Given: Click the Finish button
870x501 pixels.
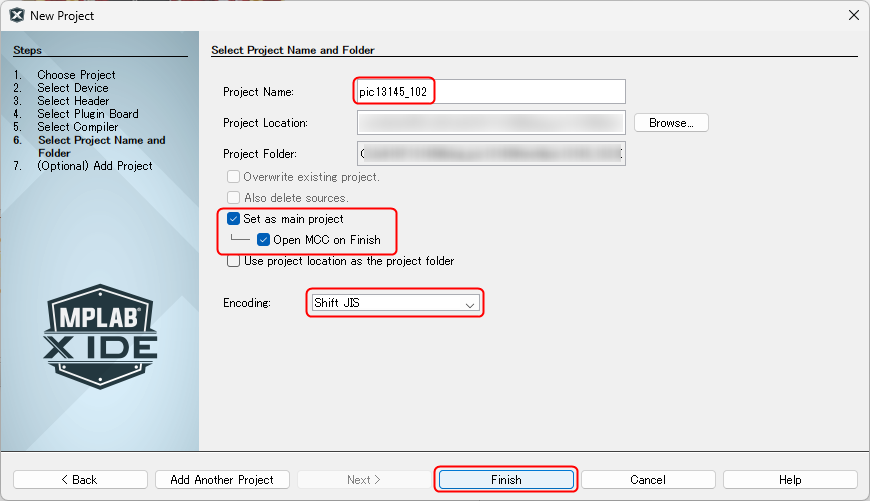Looking at the screenshot, I should tap(506, 480).
